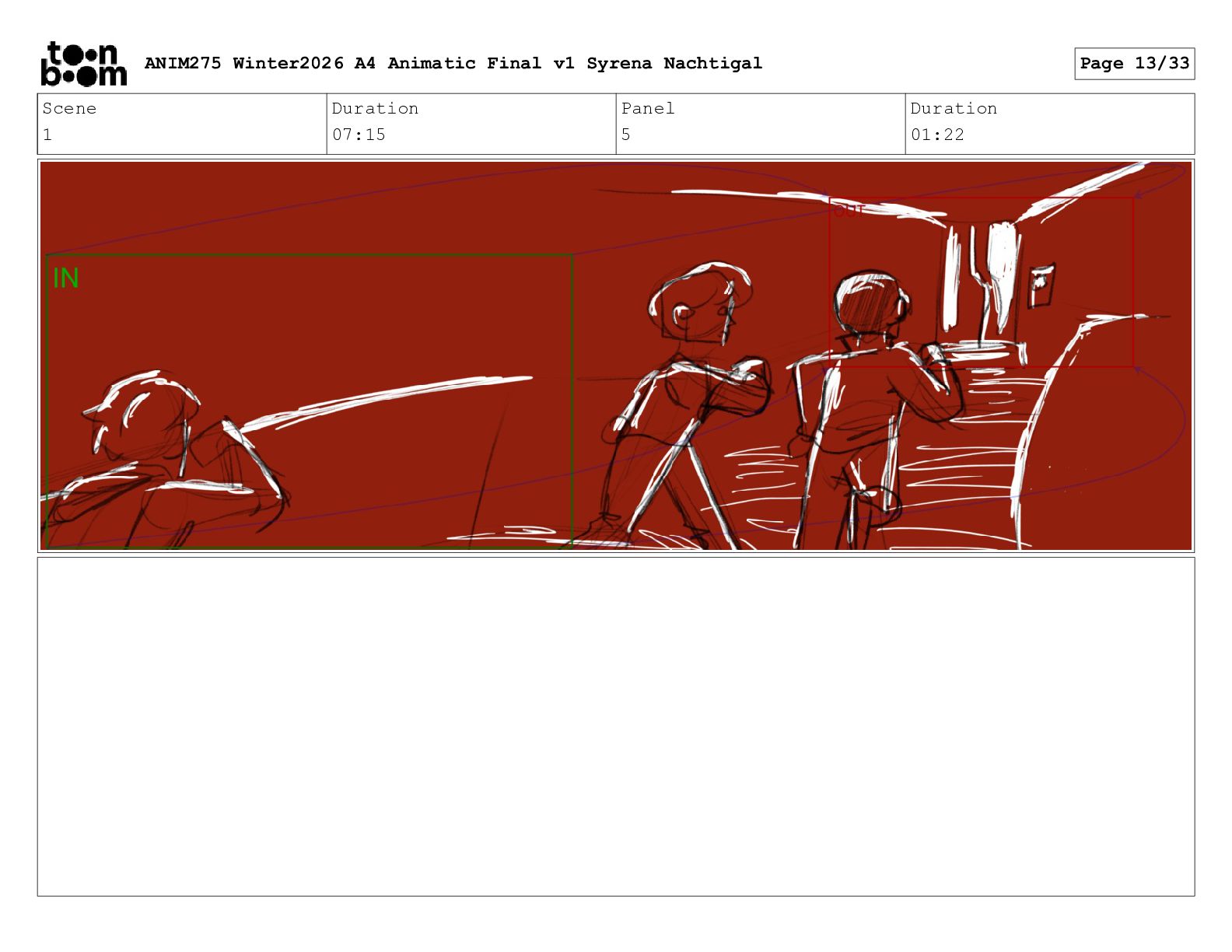This screenshot has width=1232, height=952.
Task: Select the project title text in header
Action: point(453,64)
